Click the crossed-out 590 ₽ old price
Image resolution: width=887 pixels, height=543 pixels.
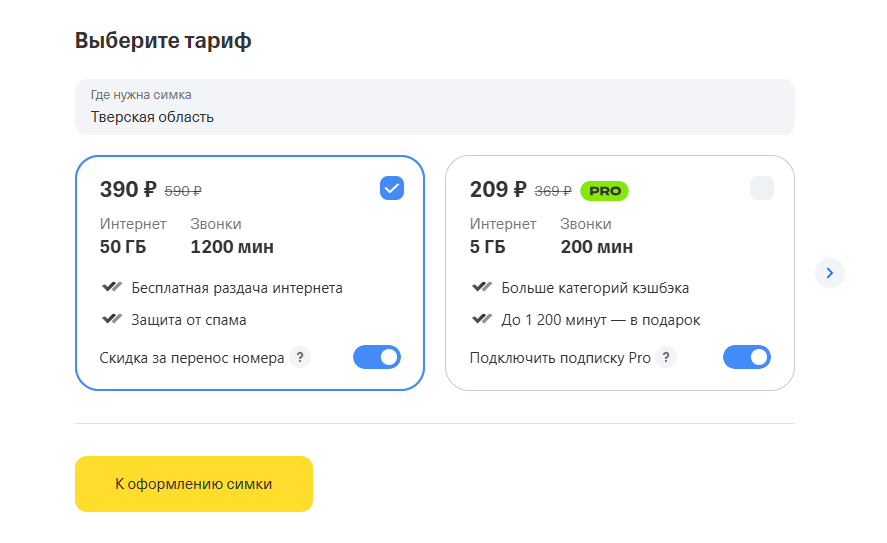183,192
